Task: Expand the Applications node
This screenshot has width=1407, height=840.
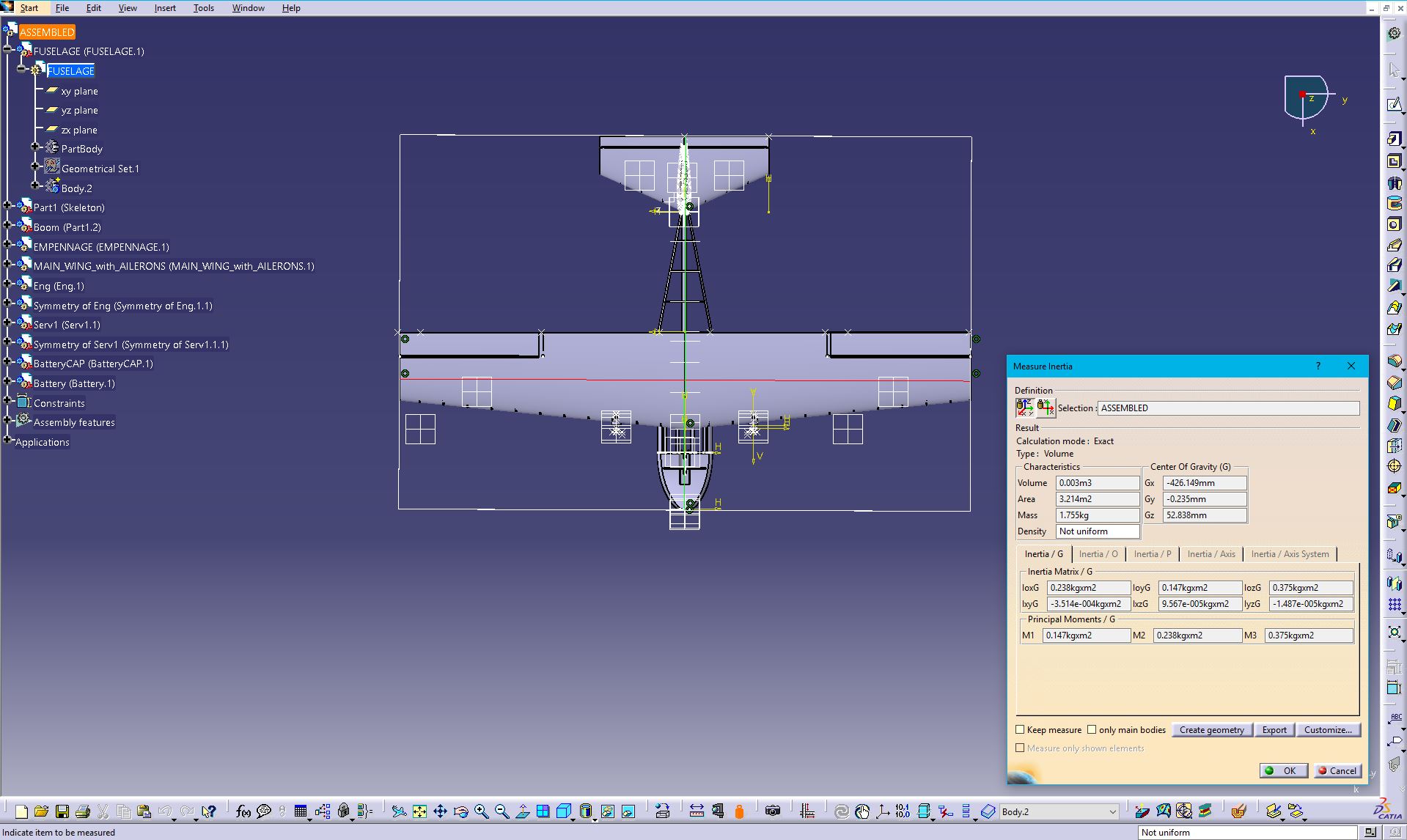Action: point(8,440)
